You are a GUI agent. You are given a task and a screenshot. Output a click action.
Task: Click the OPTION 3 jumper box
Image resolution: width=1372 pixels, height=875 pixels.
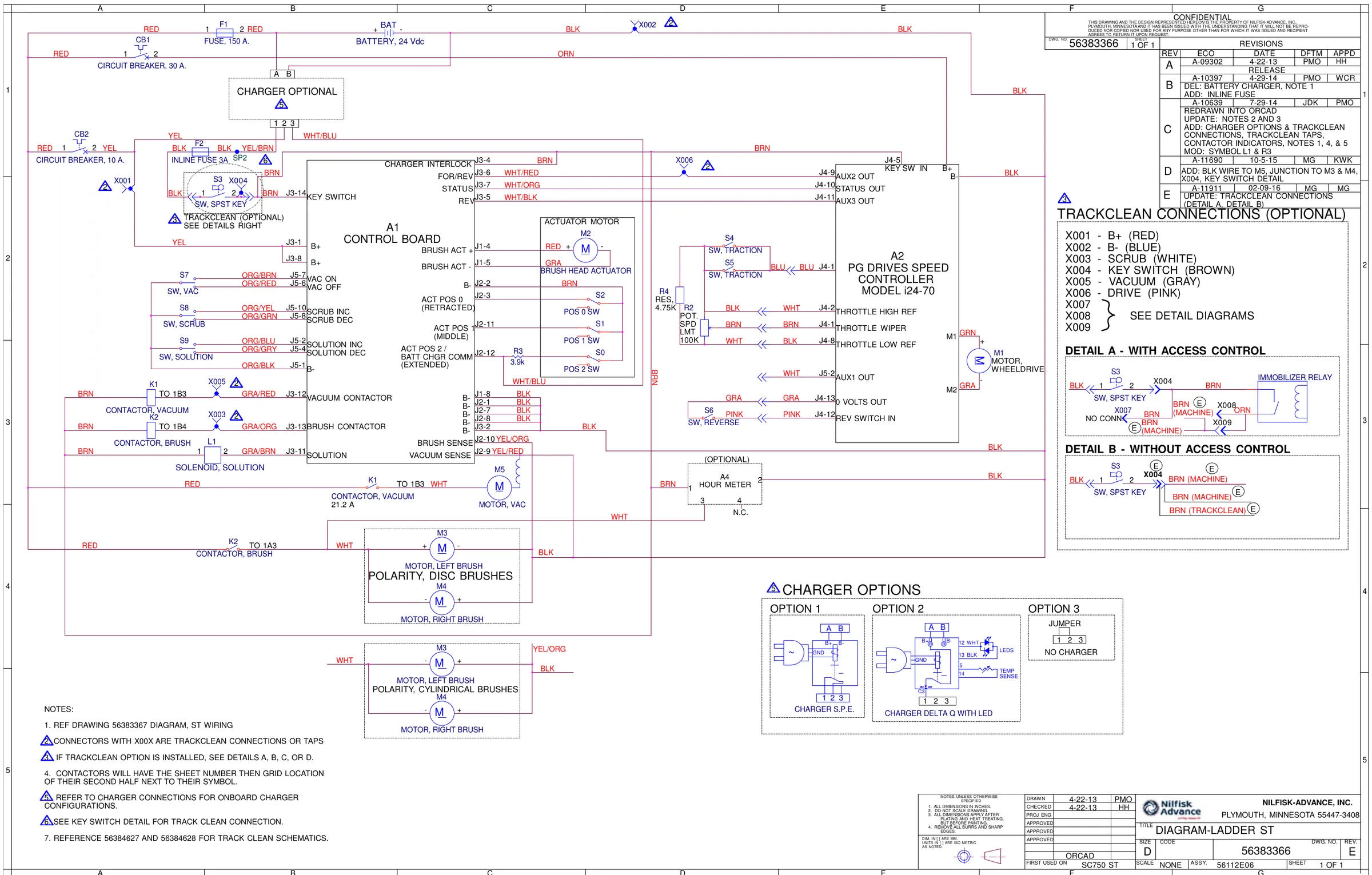tap(1071, 637)
